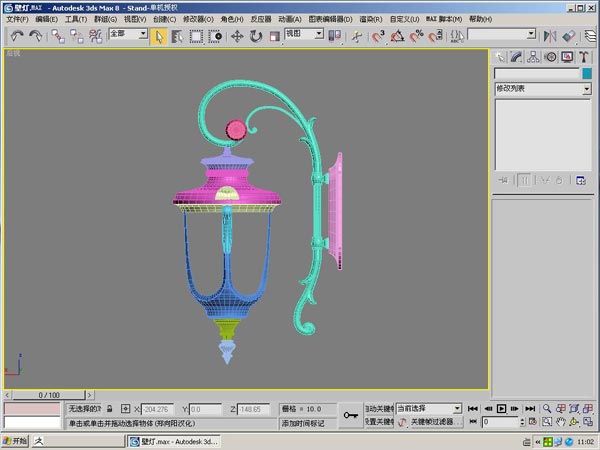This screenshot has width=600, height=450.
Task: Open the 文件(F) menu
Action: coord(17,19)
